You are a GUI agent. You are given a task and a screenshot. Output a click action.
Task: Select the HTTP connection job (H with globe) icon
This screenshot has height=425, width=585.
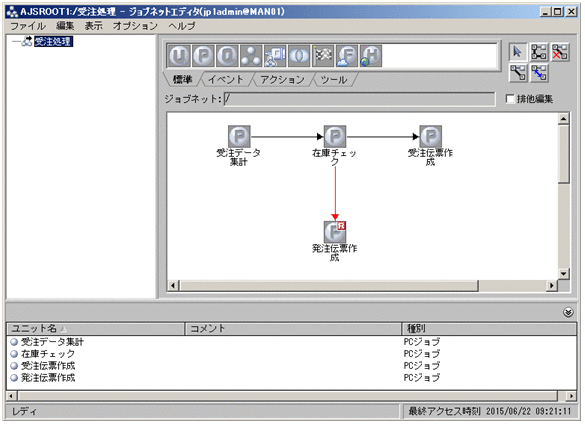coord(371,56)
